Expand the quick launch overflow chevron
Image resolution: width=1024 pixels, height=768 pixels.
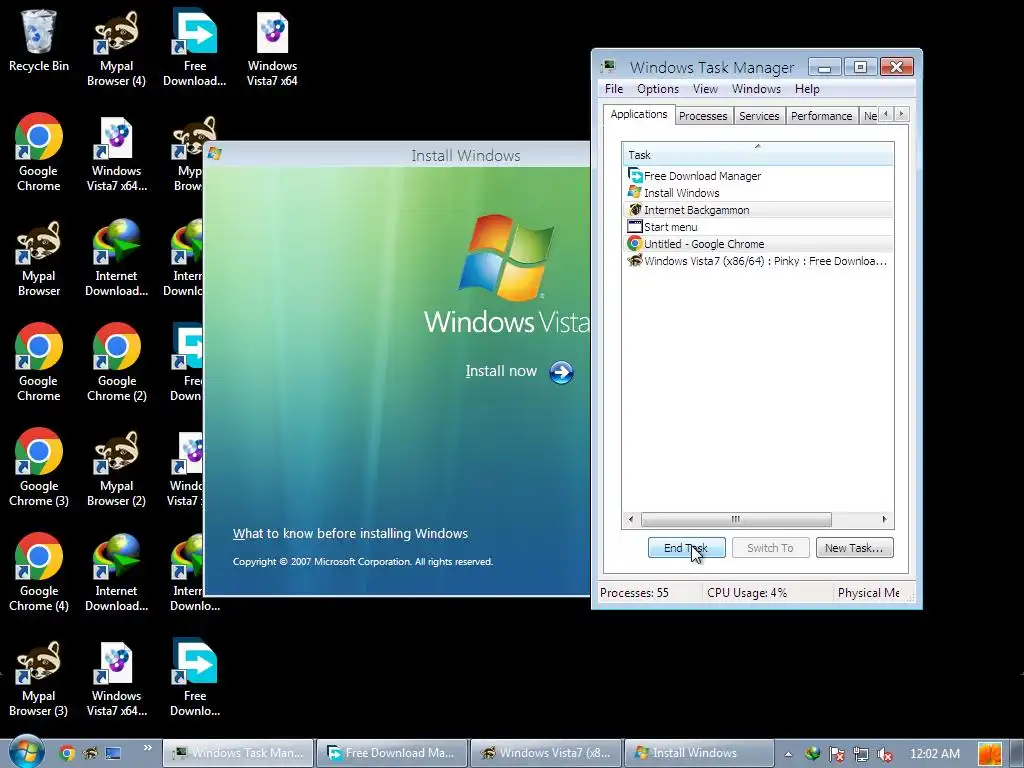point(147,748)
